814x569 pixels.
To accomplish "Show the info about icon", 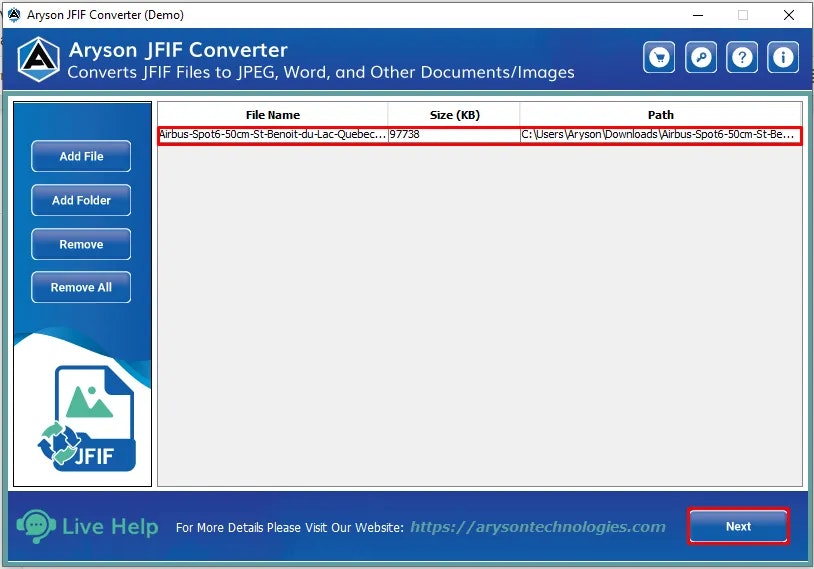I will 783,57.
